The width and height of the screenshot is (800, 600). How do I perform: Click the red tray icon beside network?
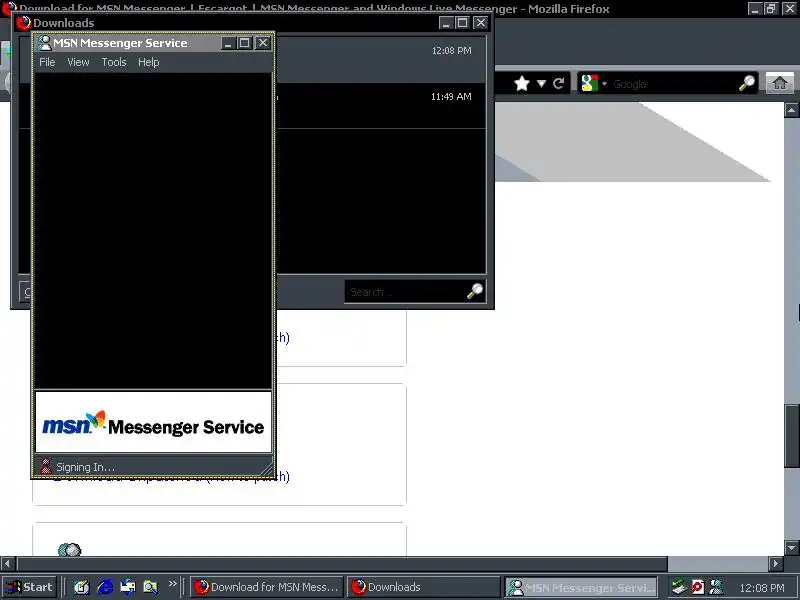(x=697, y=587)
